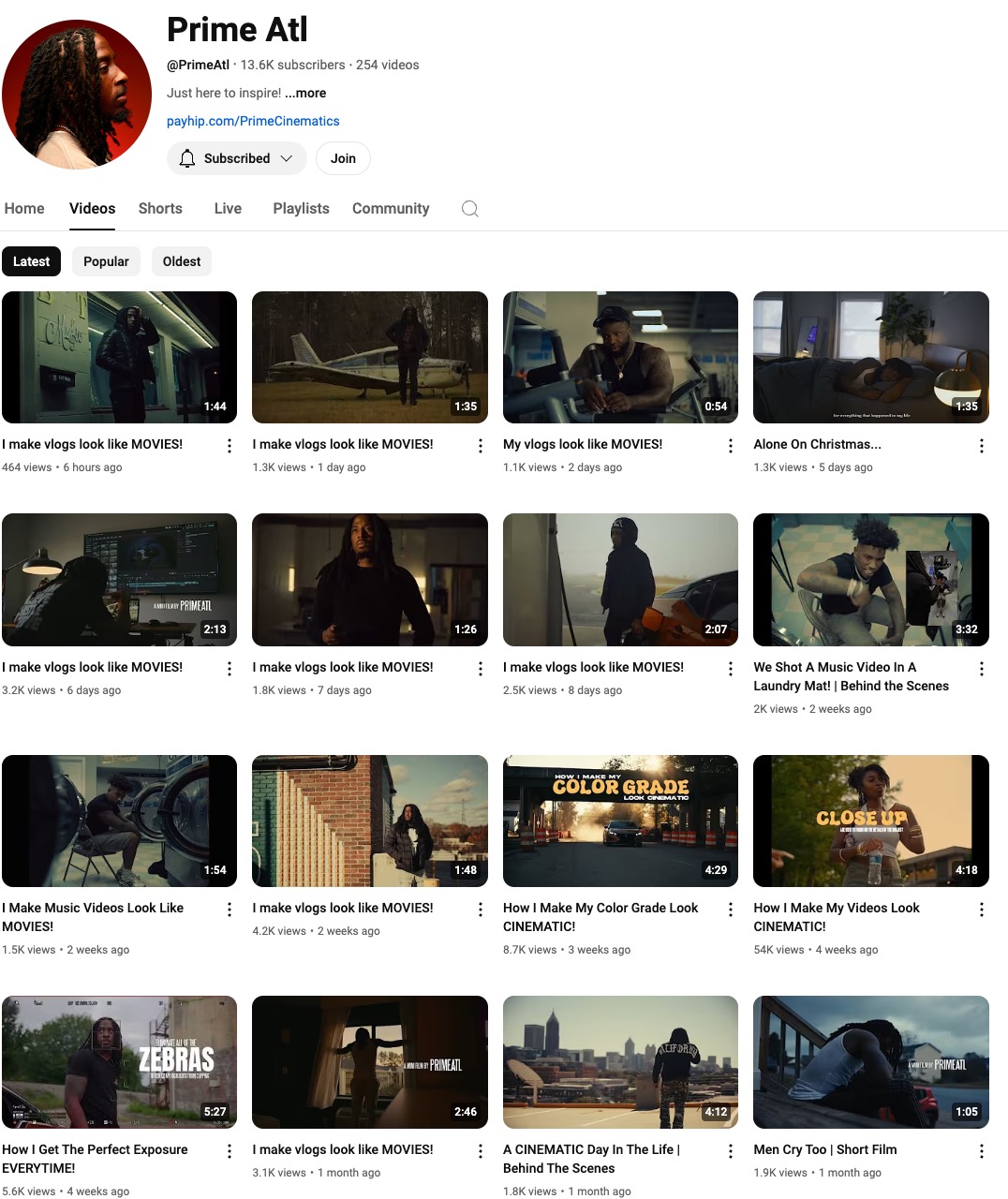Click the Join membership button
1008x1199 pixels.
(343, 158)
